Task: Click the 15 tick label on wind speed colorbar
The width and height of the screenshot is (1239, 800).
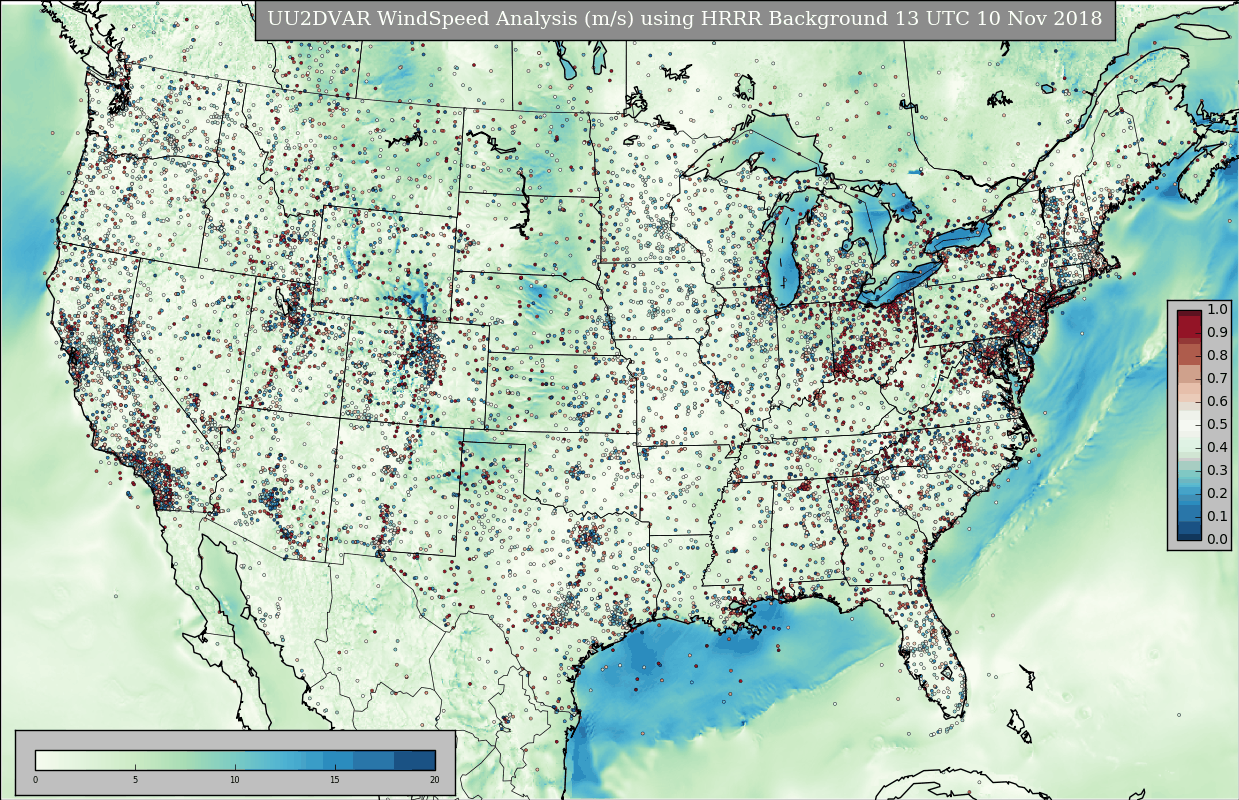Action: pos(335,780)
